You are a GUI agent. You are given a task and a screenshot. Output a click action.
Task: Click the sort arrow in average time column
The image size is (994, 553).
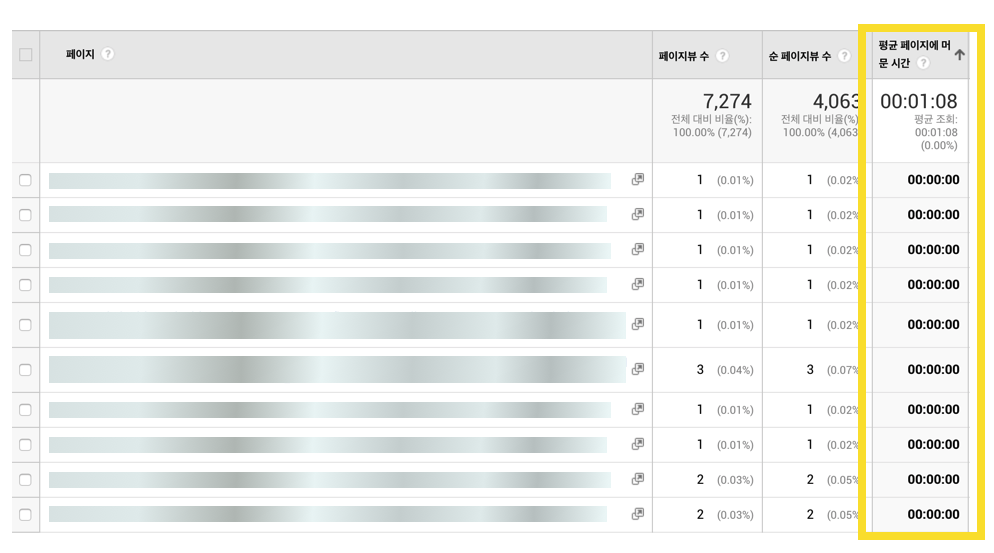[x=959, y=55]
